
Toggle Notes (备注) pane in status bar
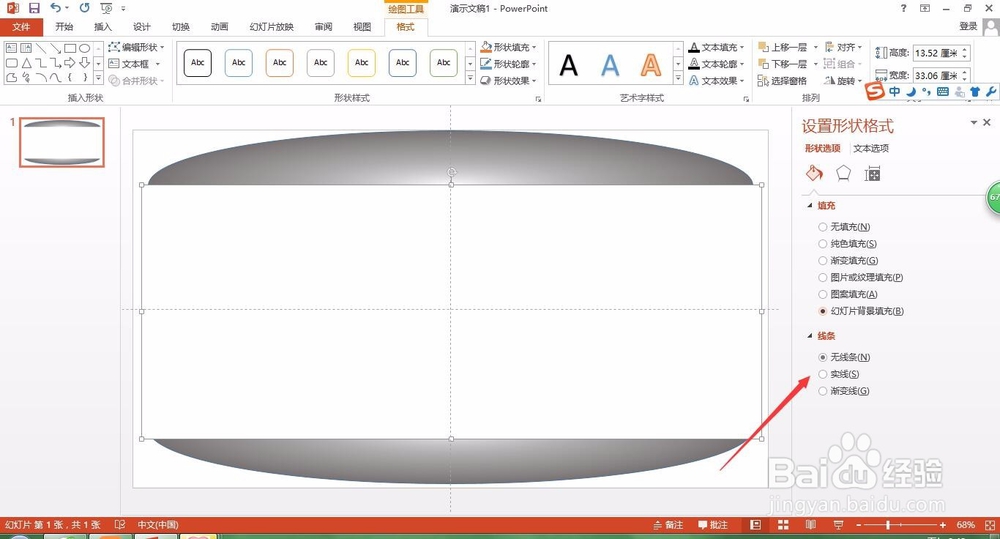[668, 525]
